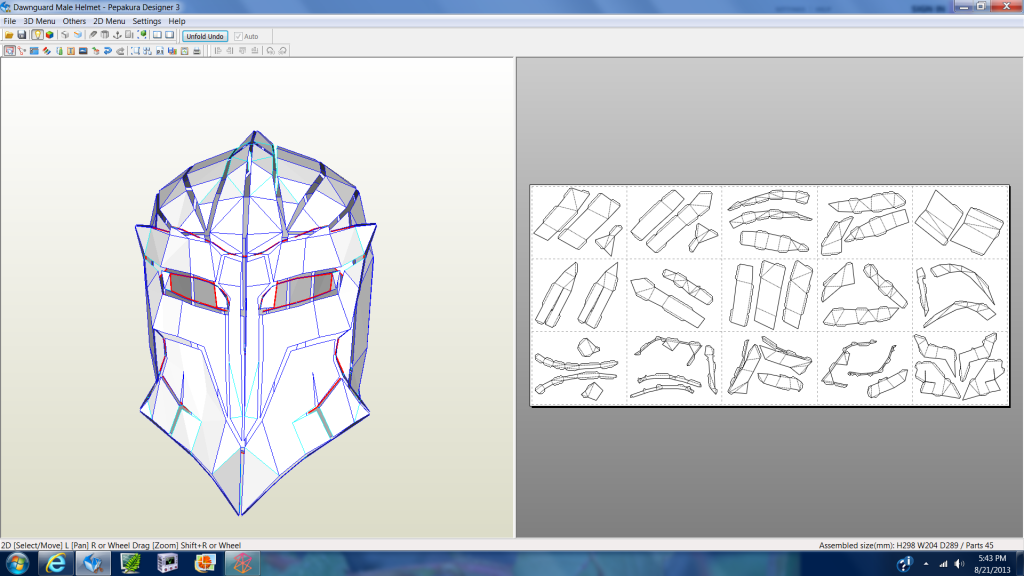
Task: Click the align left icon
Action: [x=218, y=50]
